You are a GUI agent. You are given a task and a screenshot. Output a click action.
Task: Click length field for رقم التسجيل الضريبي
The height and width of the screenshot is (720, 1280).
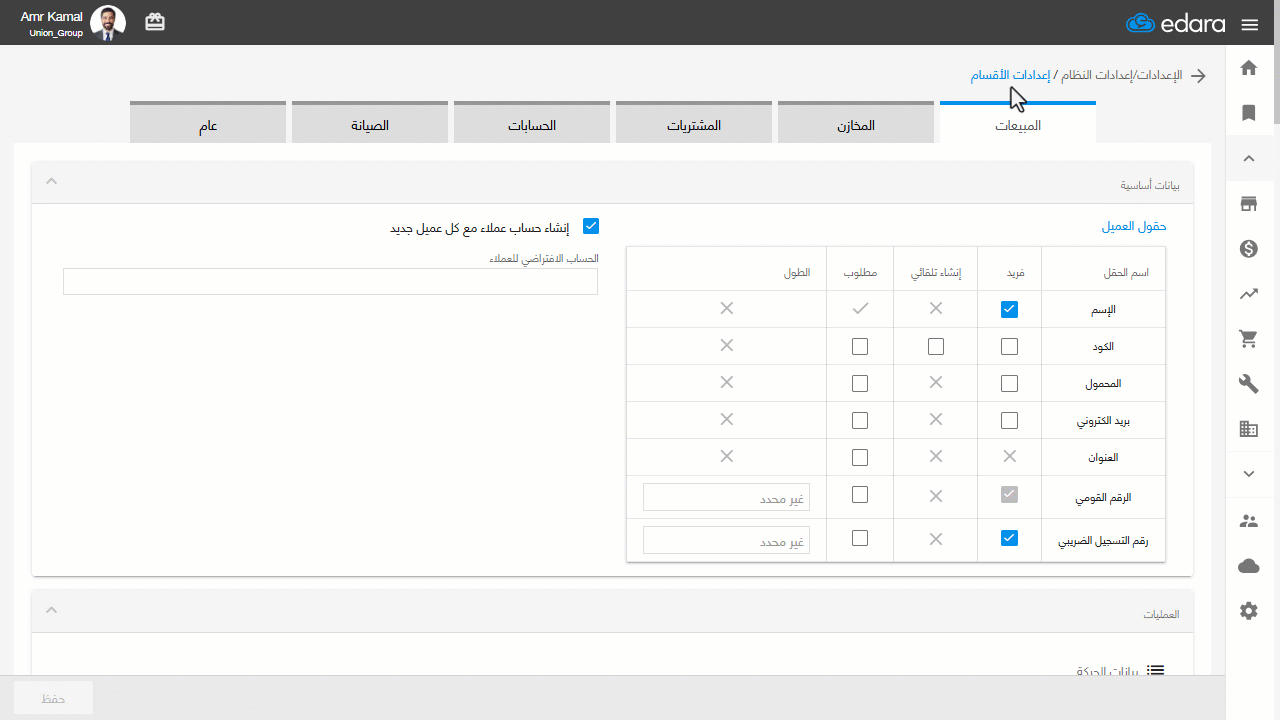(x=726, y=541)
